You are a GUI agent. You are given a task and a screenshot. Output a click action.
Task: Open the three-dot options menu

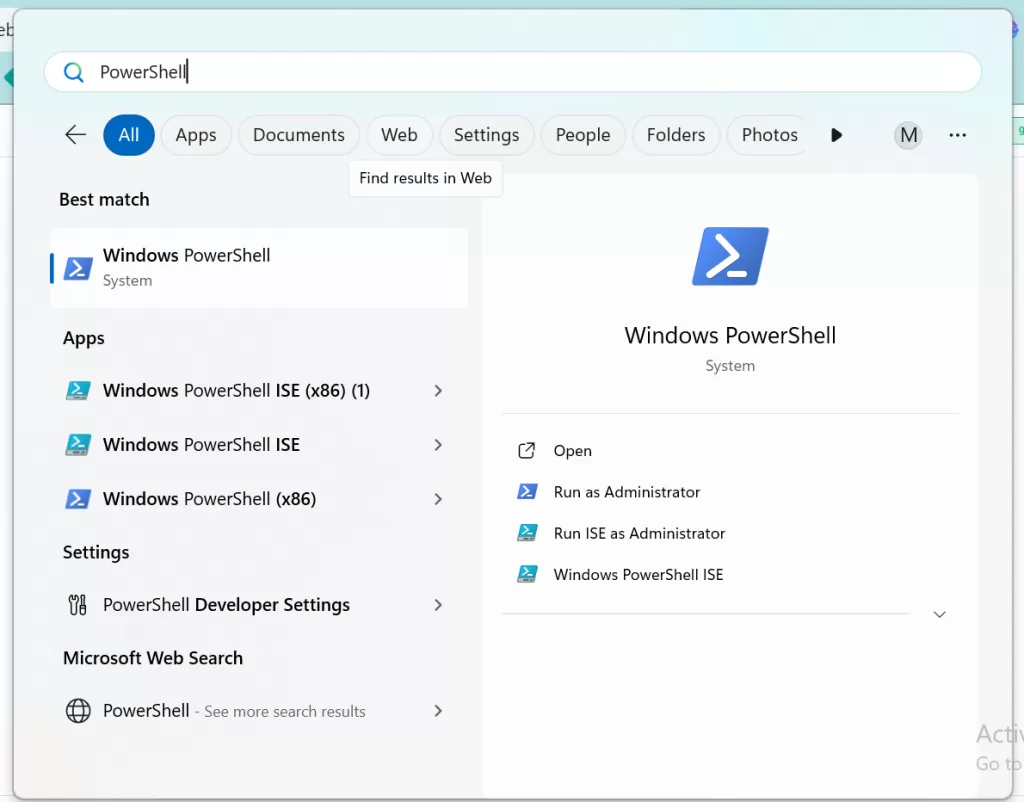(x=957, y=135)
